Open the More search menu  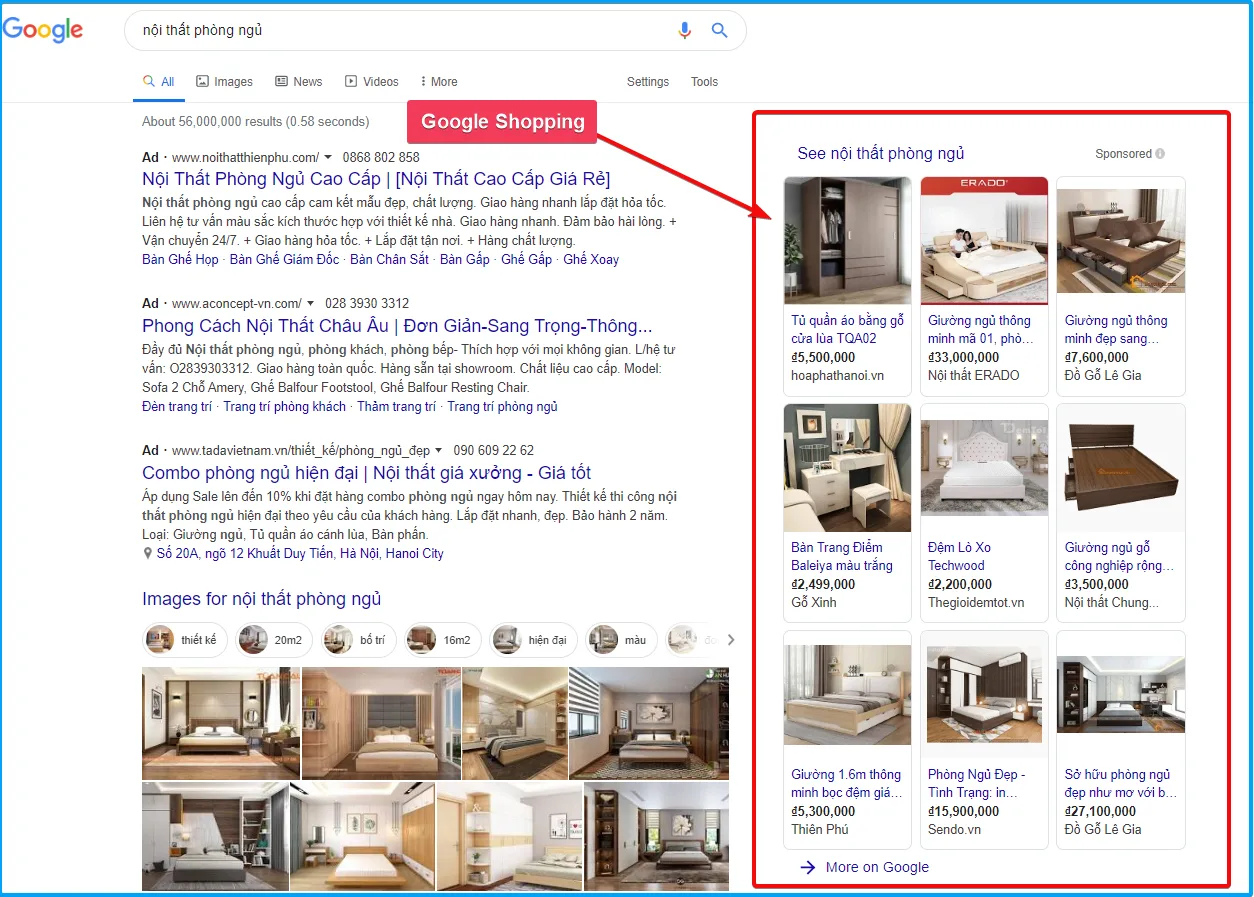click(x=439, y=82)
